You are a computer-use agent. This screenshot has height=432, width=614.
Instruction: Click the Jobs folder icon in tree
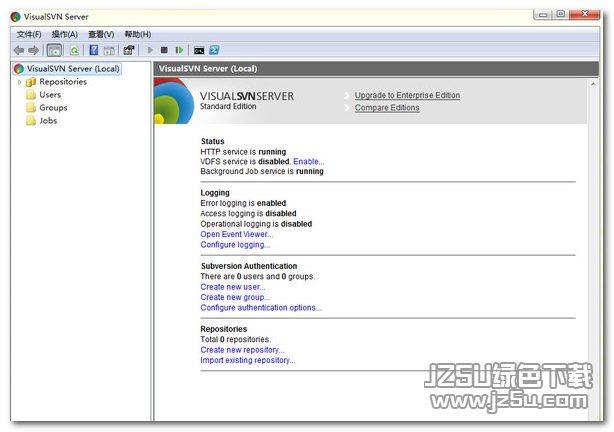click(31, 121)
